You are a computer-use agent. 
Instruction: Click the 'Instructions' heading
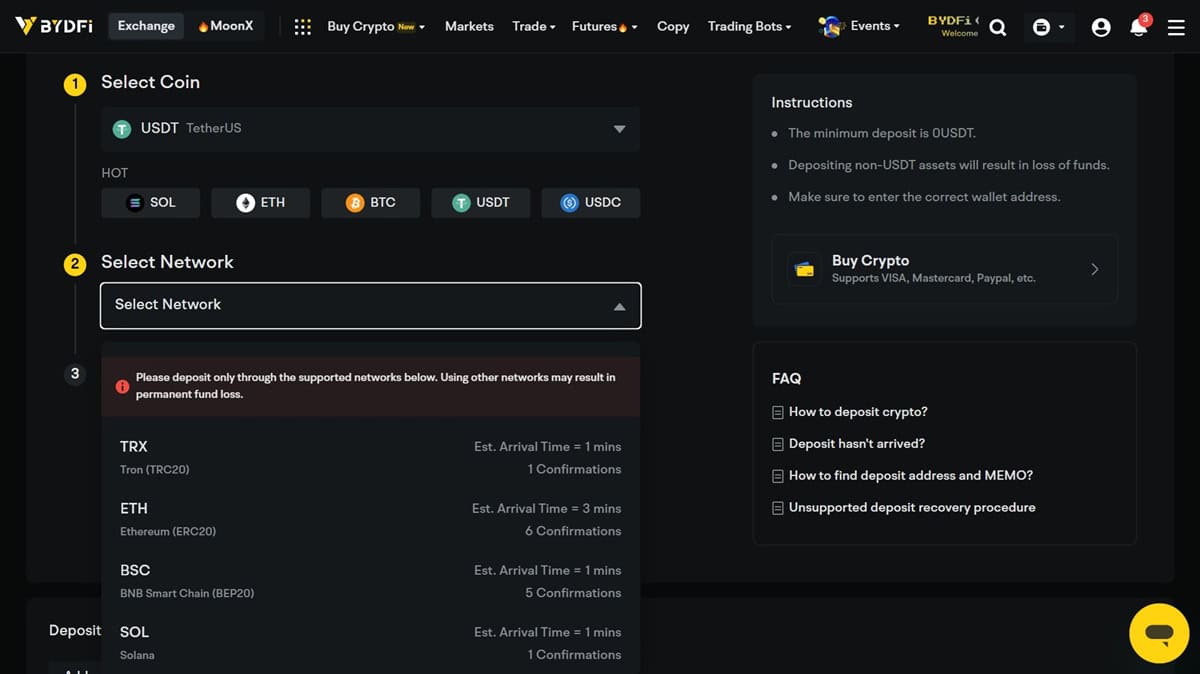pyautogui.click(x=812, y=102)
